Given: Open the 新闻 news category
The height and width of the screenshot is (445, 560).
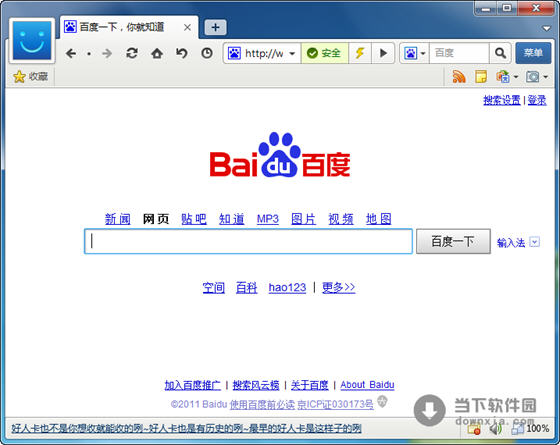Looking at the screenshot, I should point(118,219).
